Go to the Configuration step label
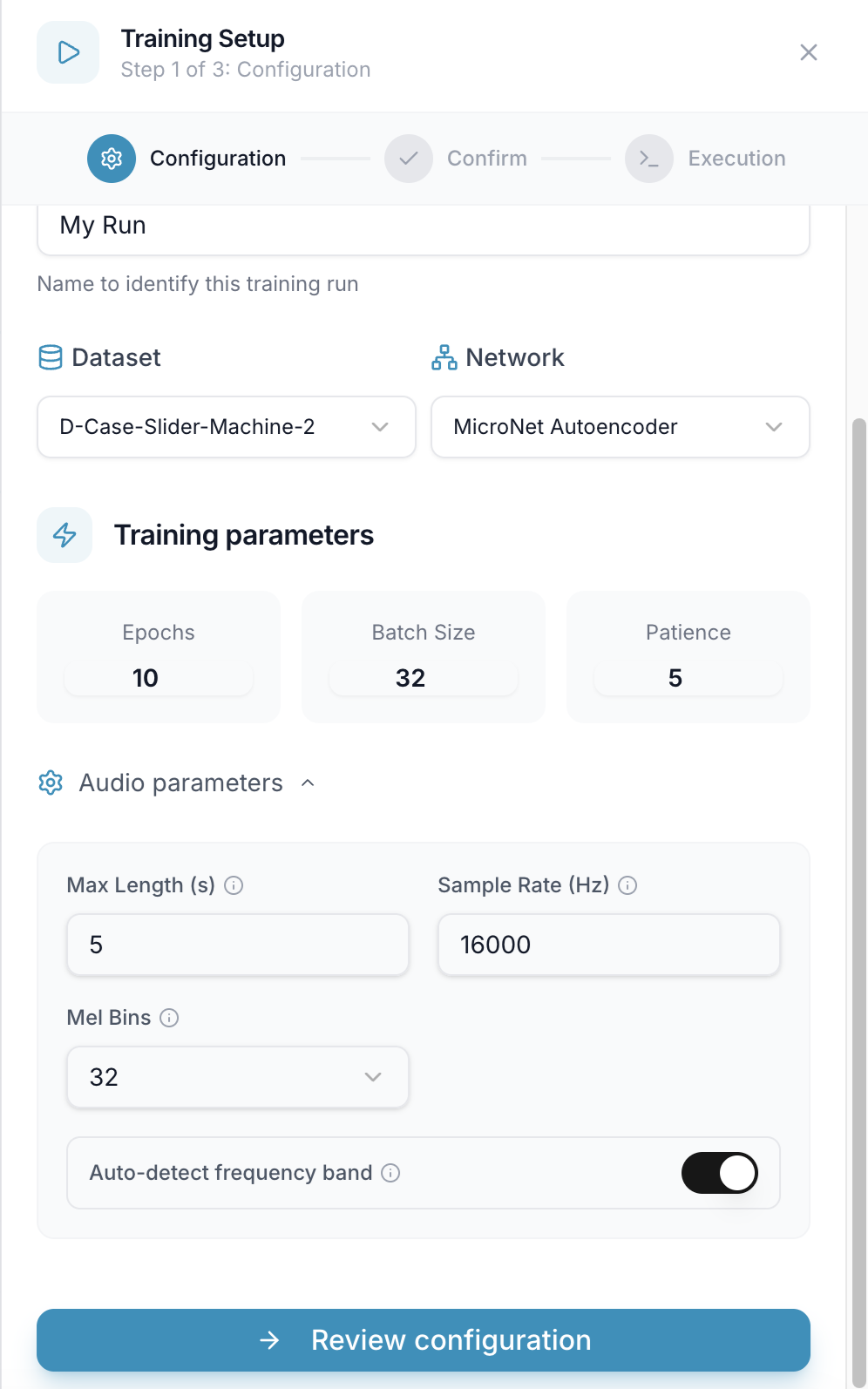Image resolution: width=868 pixels, height=1389 pixels. tap(218, 159)
